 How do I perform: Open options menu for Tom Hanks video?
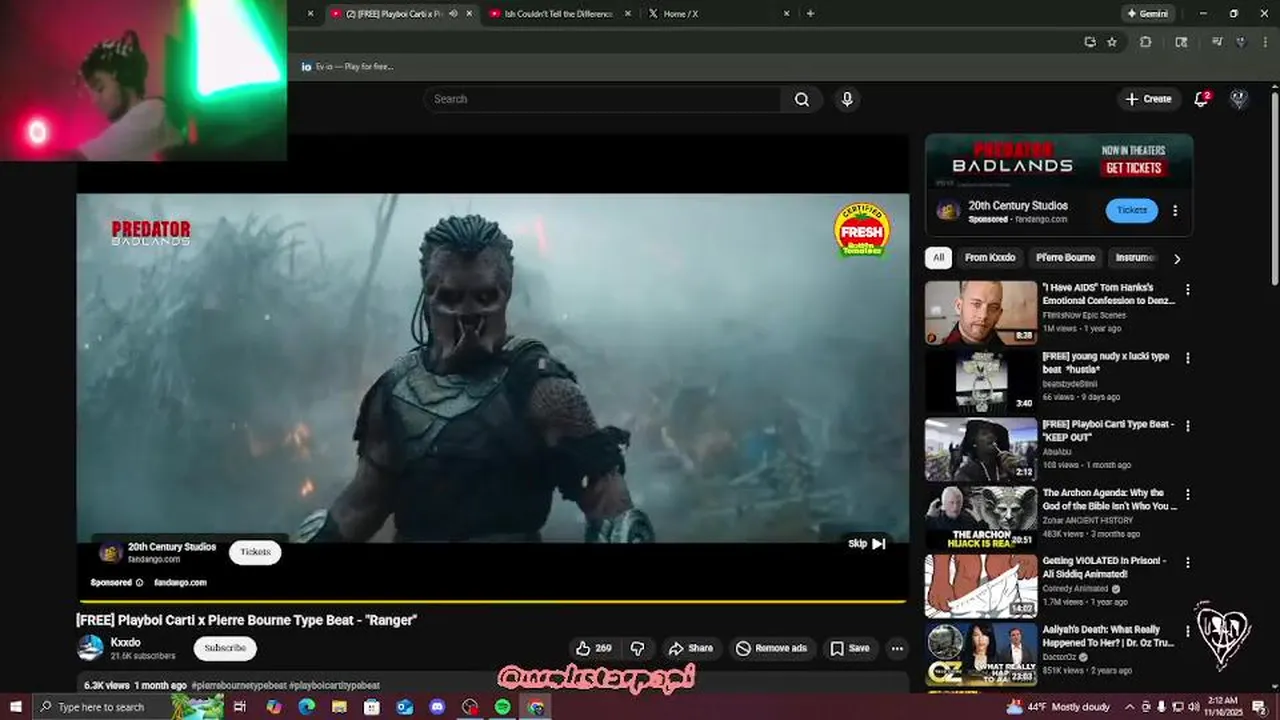(x=1188, y=289)
